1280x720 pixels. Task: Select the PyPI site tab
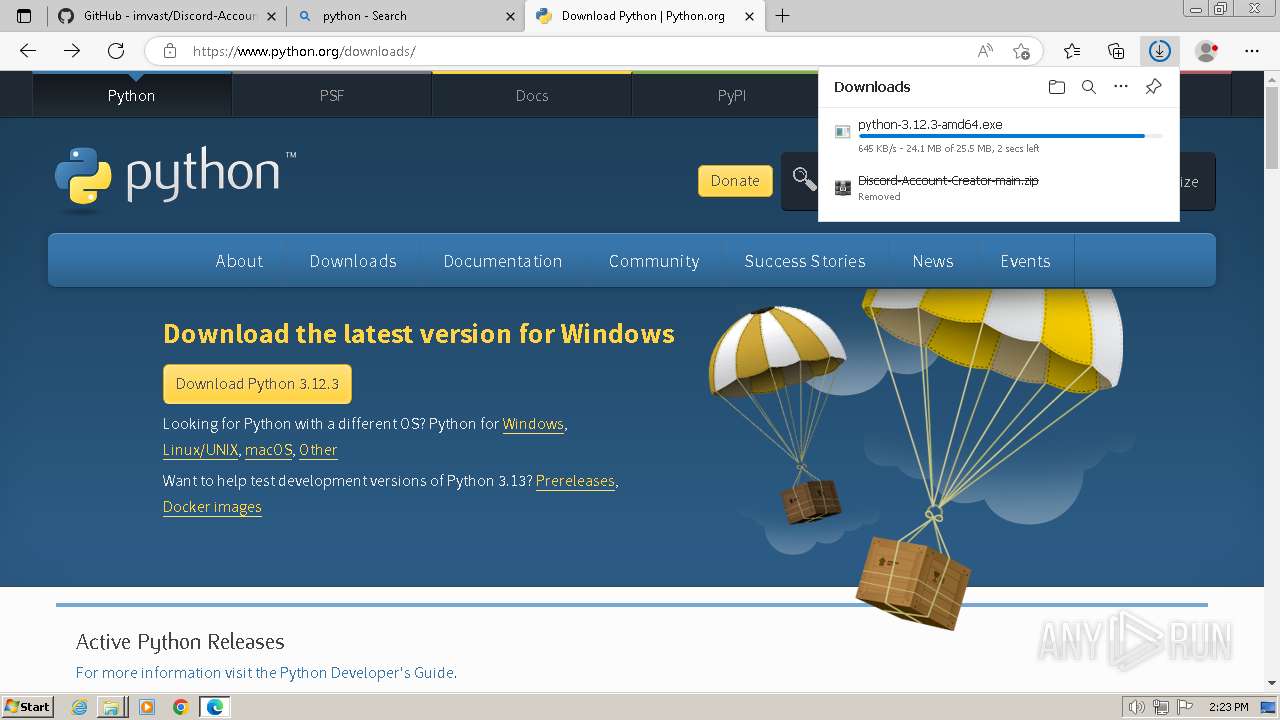[732, 95]
